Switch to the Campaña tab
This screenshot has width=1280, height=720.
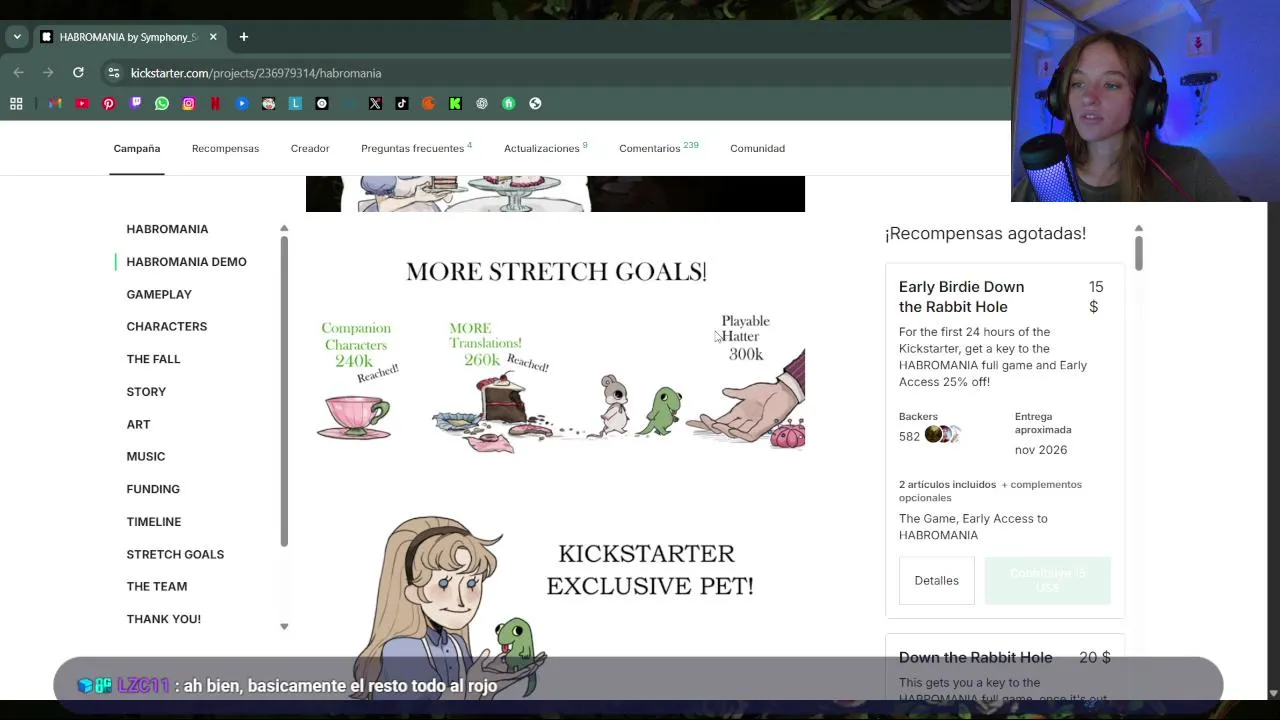(x=137, y=148)
